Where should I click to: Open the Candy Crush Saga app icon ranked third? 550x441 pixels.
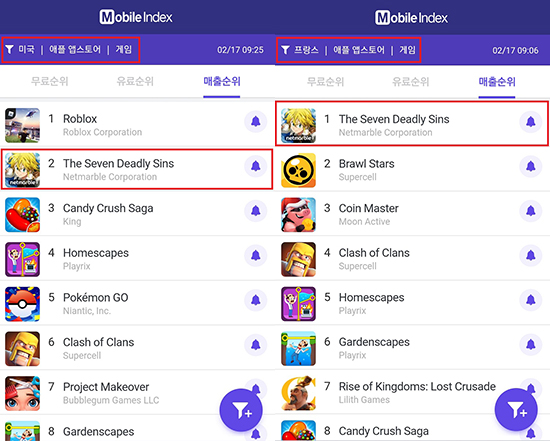[x=22, y=215]
